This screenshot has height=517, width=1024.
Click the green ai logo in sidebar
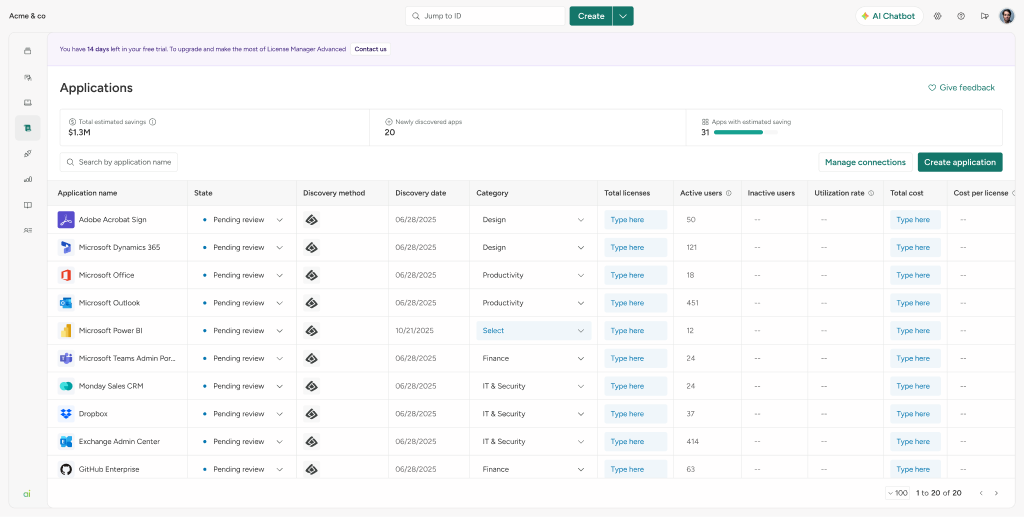[27, 494]
